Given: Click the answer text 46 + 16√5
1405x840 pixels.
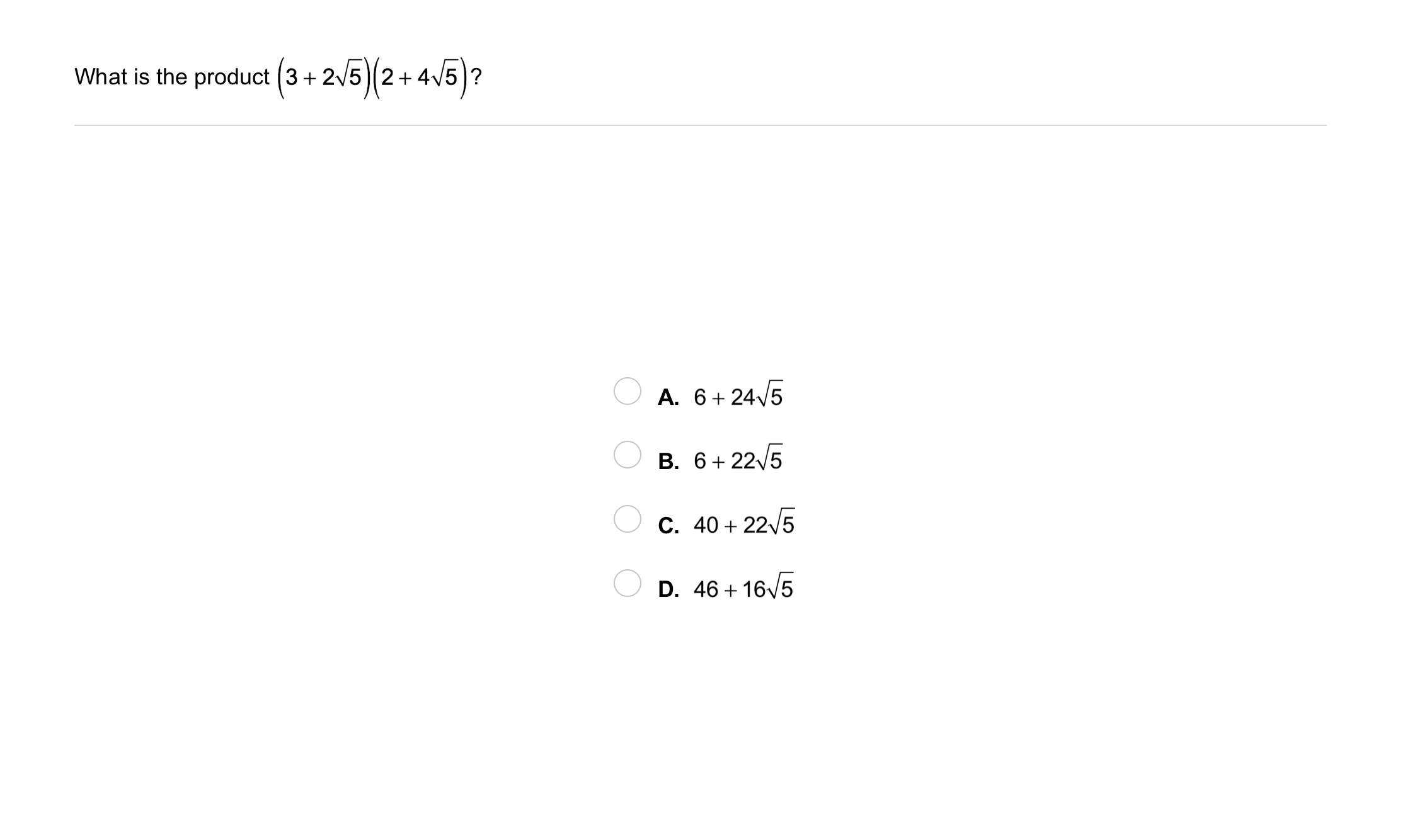Looking at the screenshot, I should point(743,589).
